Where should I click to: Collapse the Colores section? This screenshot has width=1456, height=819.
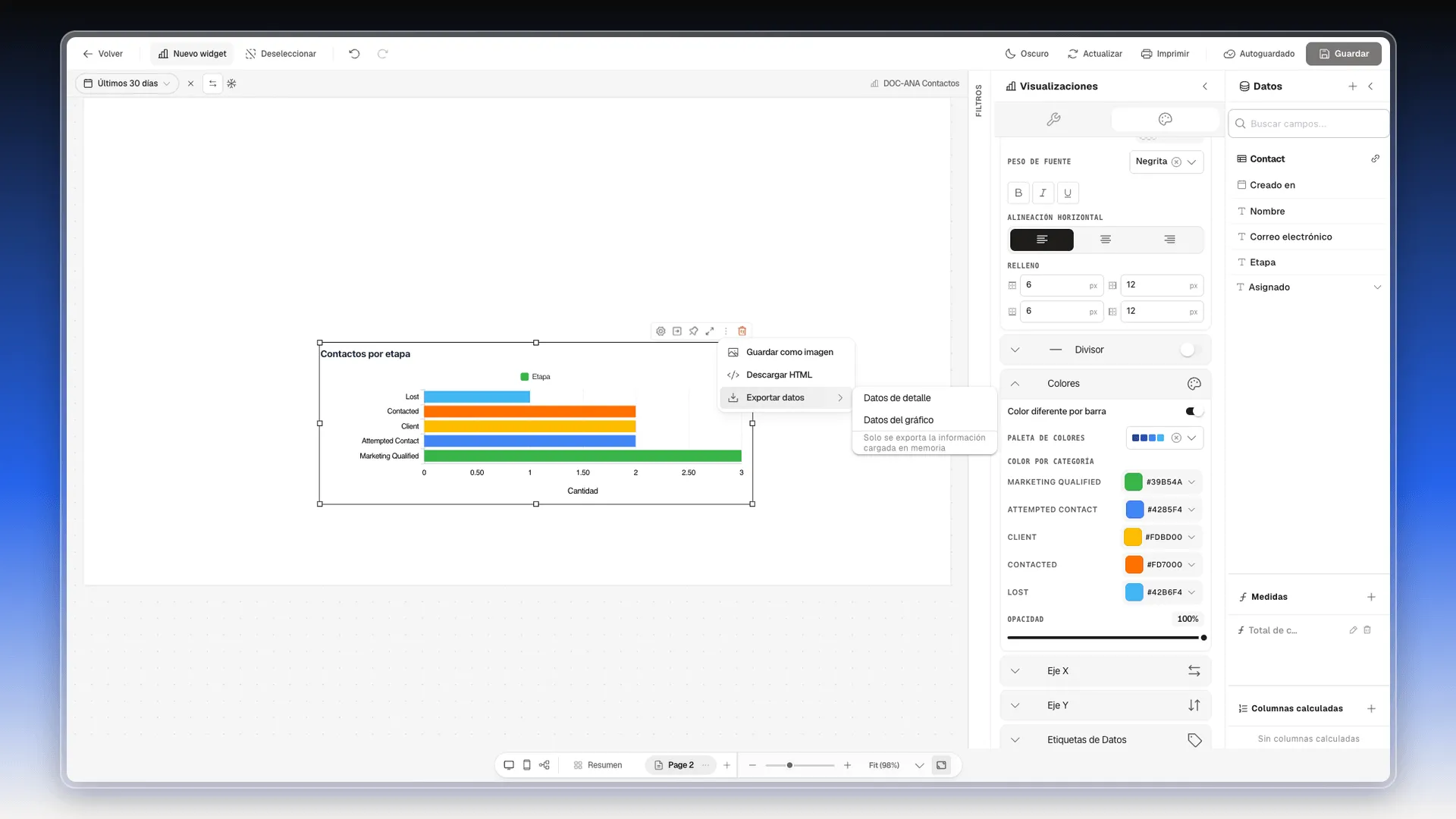[x=1015, y=384]
